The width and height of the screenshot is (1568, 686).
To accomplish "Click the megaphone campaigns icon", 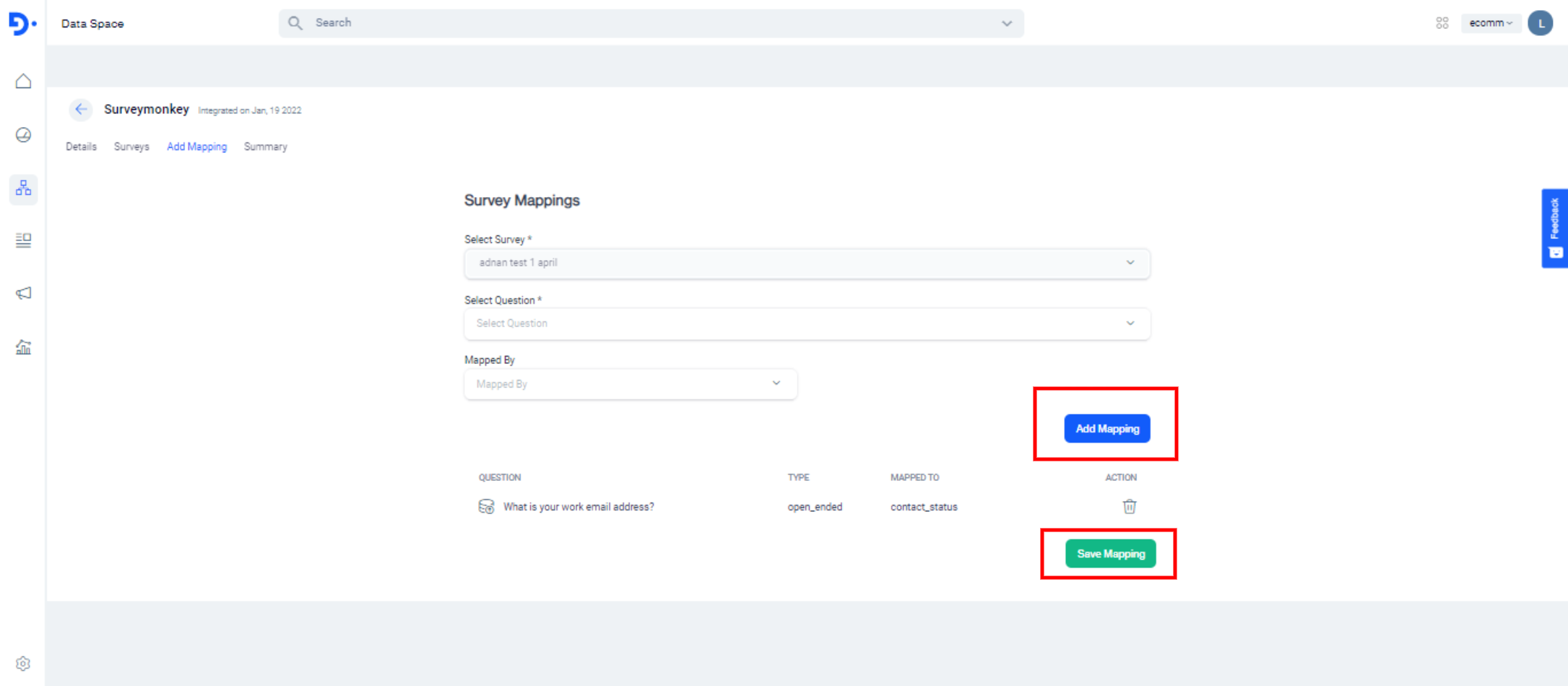I will coord(23,293).
